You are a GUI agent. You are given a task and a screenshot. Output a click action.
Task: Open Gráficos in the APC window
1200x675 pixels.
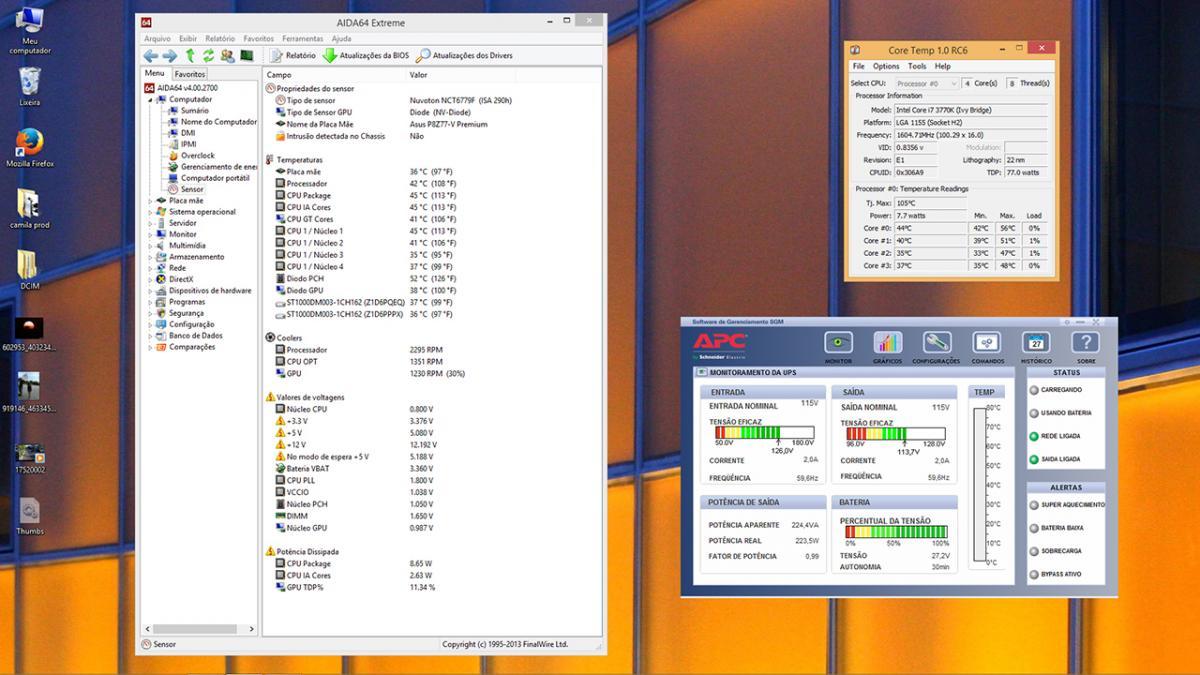[887, 347]
